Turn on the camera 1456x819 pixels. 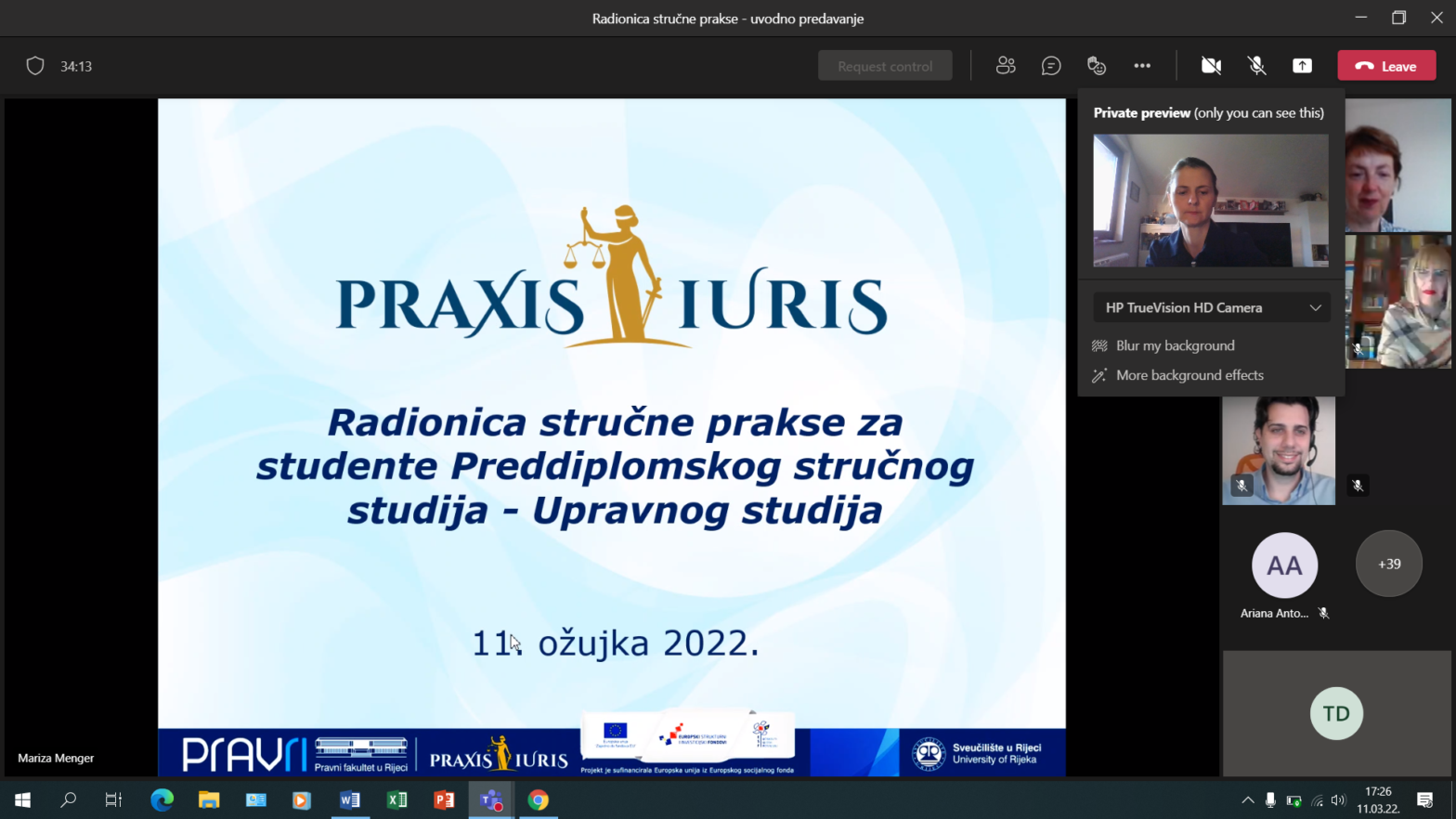click(1211, 66)
